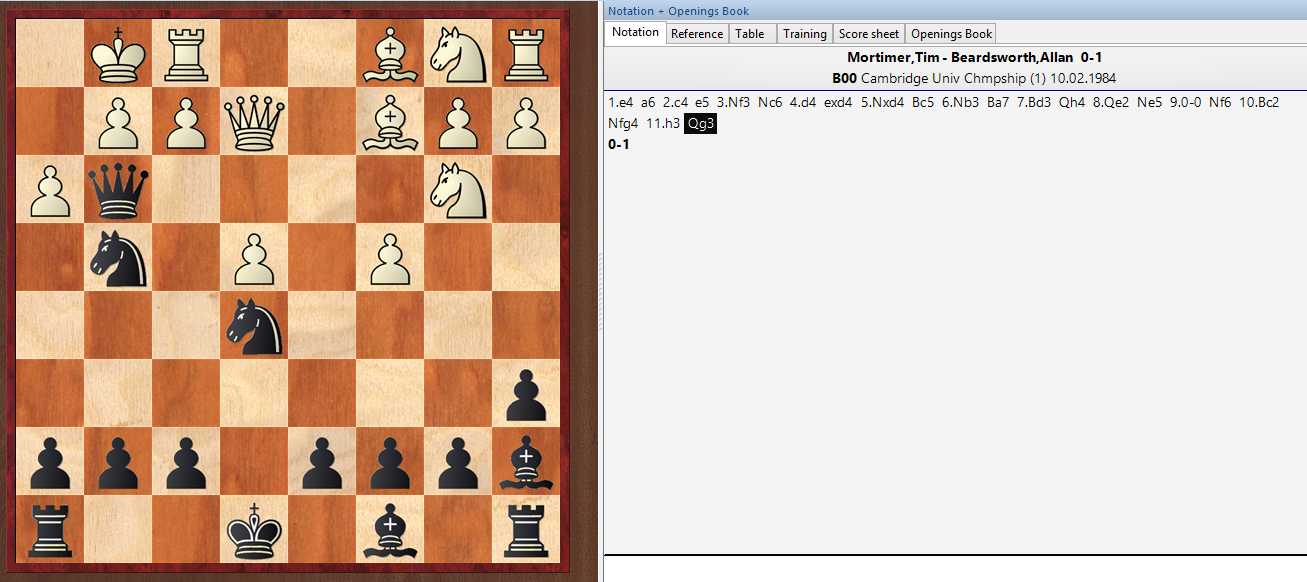The height and width of the screenshot is (582, 1307).
Task: Switch to the Reference tab
Action: tap(696, 34)
